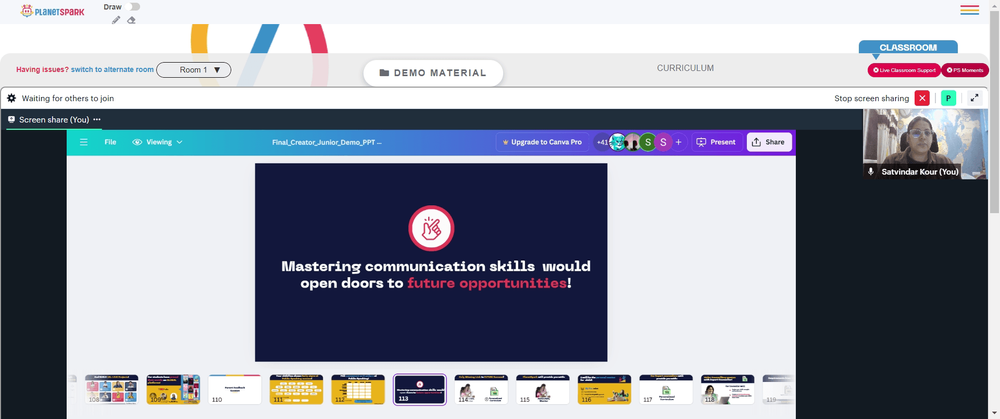Expand the meeting to fullscreen

[x=974, y=98]
